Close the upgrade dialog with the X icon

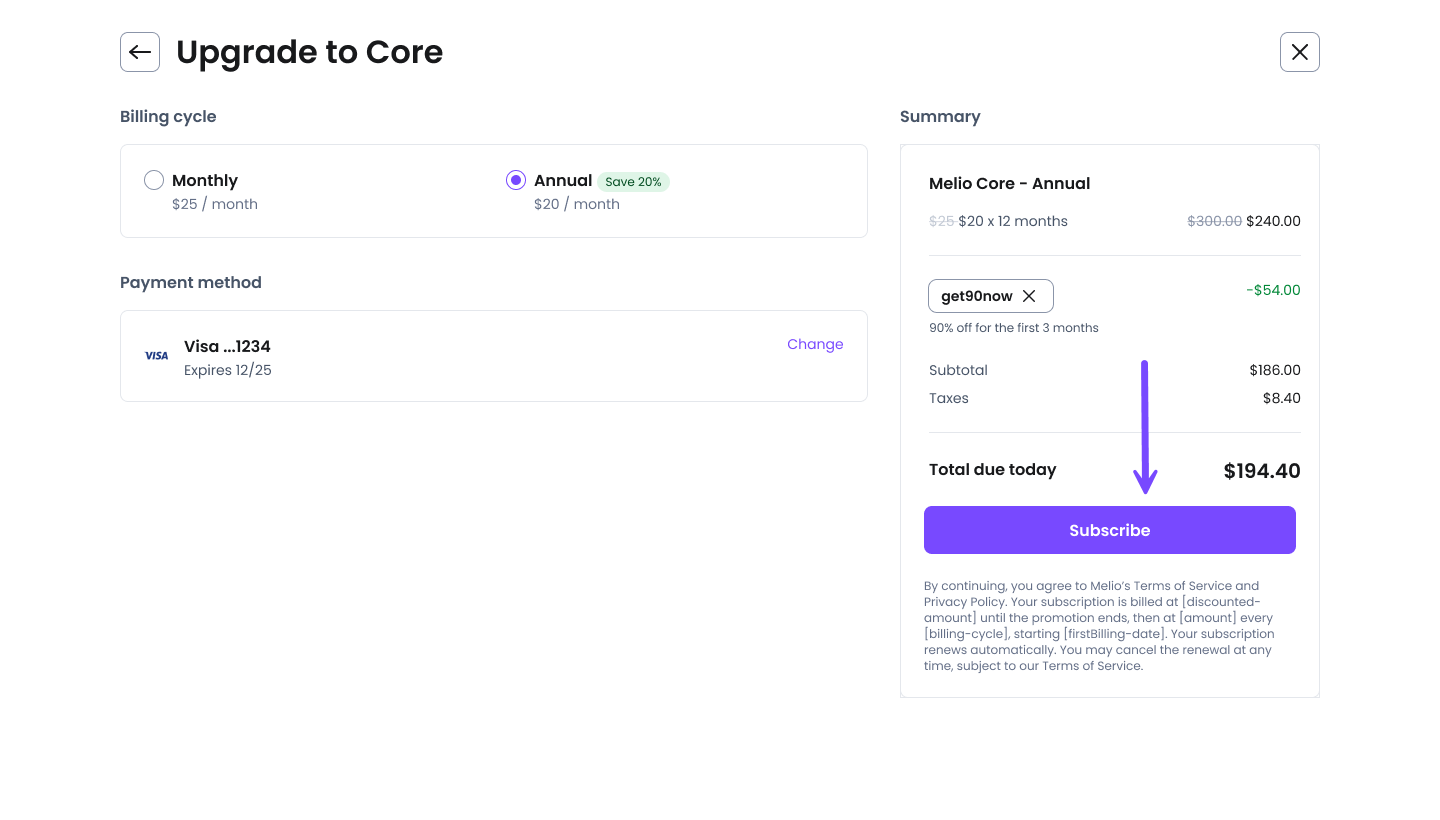tap(1299, 52)
